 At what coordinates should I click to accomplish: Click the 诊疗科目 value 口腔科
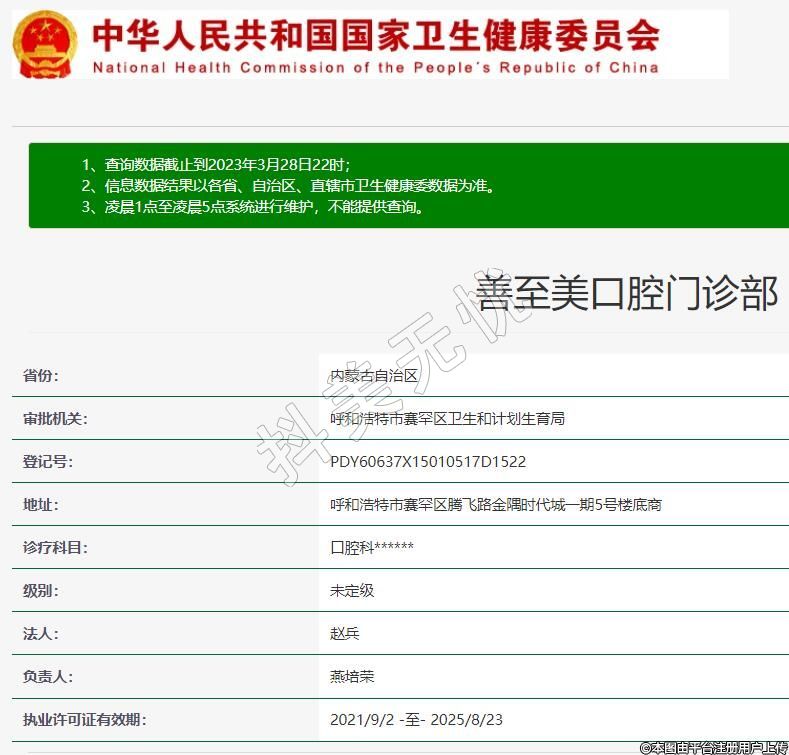pyautogui.click(x=372, y=548)
